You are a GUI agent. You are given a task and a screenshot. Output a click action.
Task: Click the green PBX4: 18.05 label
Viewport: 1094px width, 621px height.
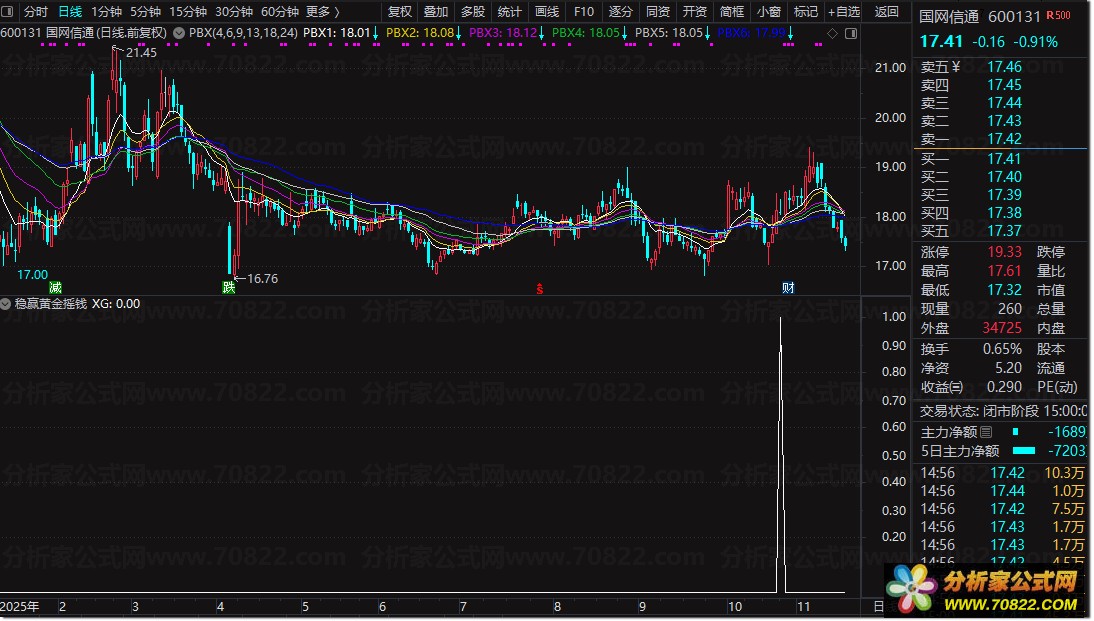(585, 33)
